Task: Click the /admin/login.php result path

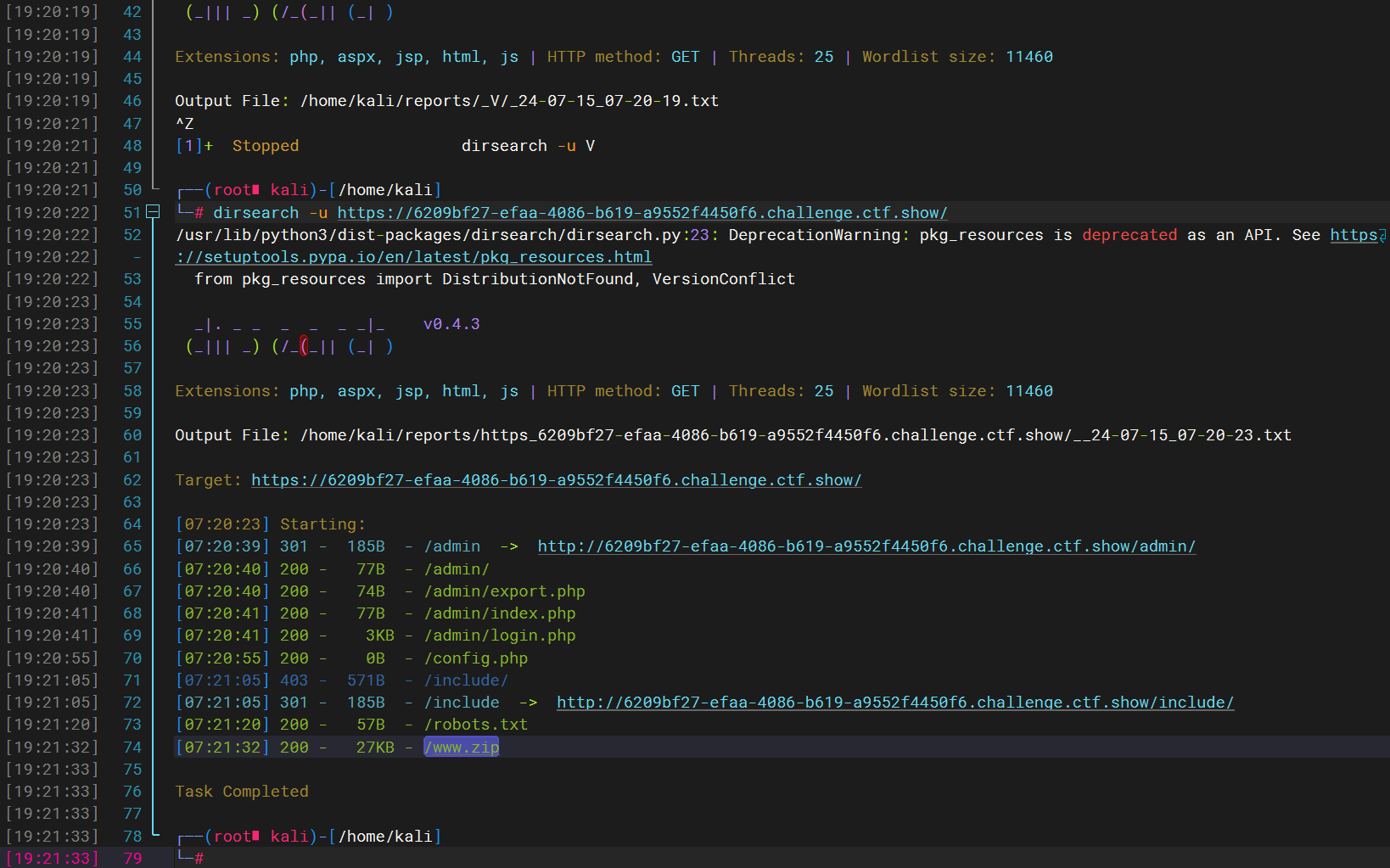Action: tap(500, 636)
